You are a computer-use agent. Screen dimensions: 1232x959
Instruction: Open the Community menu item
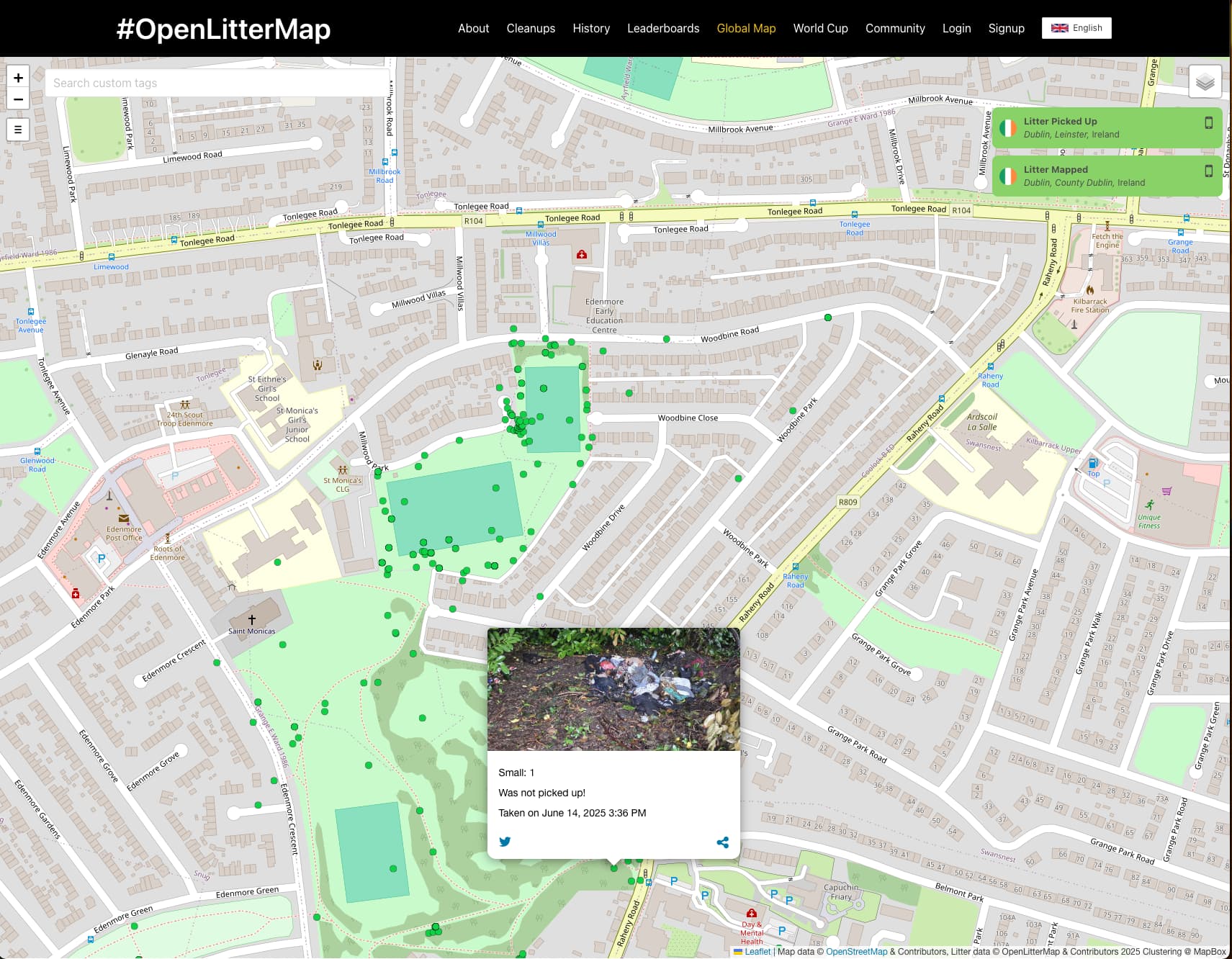click(895, 28)
